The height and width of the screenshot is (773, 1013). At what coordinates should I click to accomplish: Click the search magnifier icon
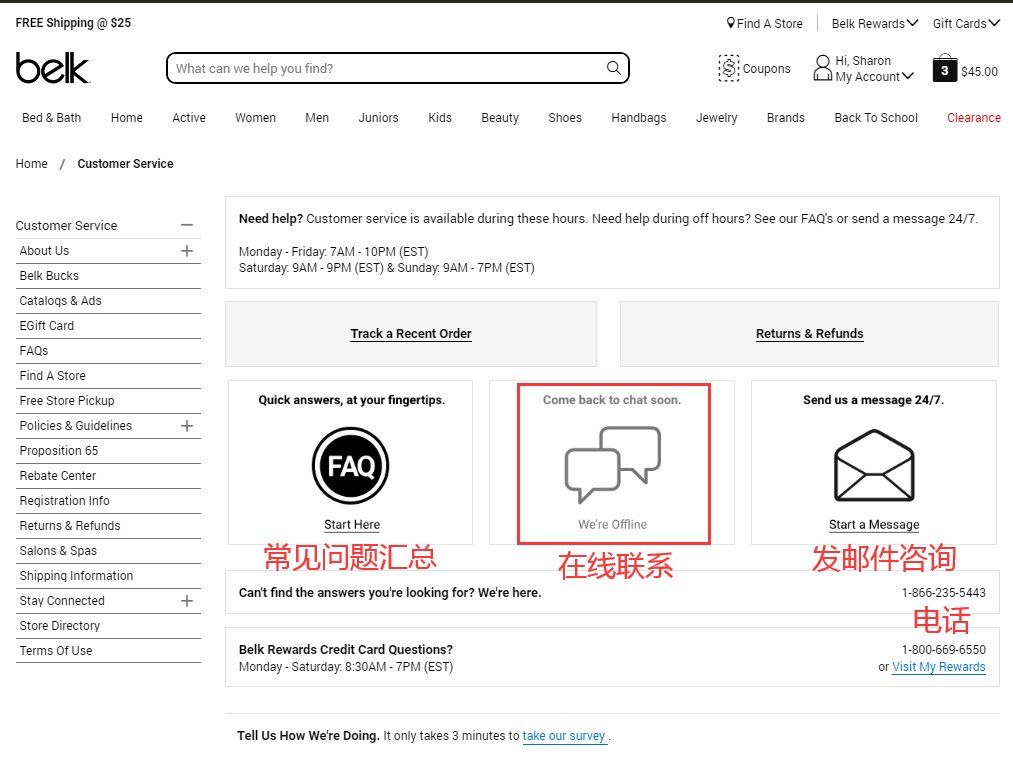click(x=613, y=68)
